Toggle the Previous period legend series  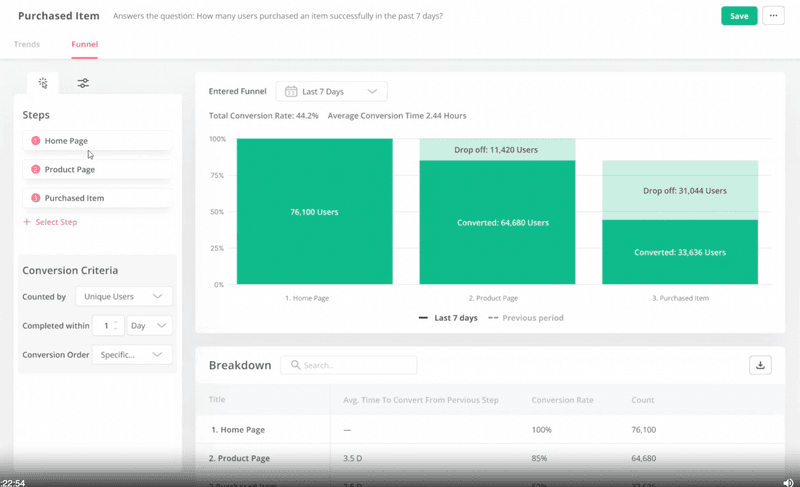(526, 318)
